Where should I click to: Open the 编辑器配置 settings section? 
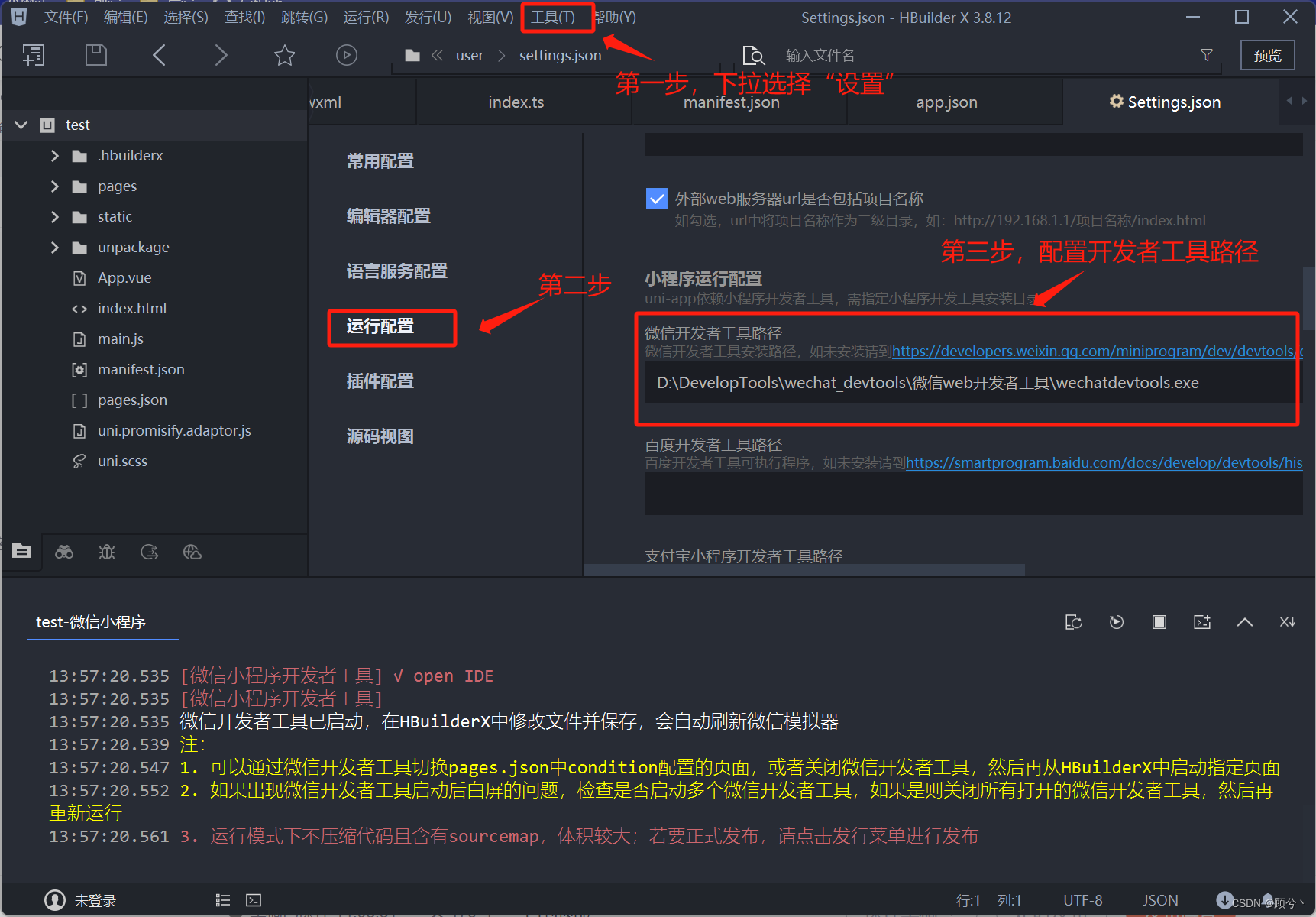[x=389, y=216]
